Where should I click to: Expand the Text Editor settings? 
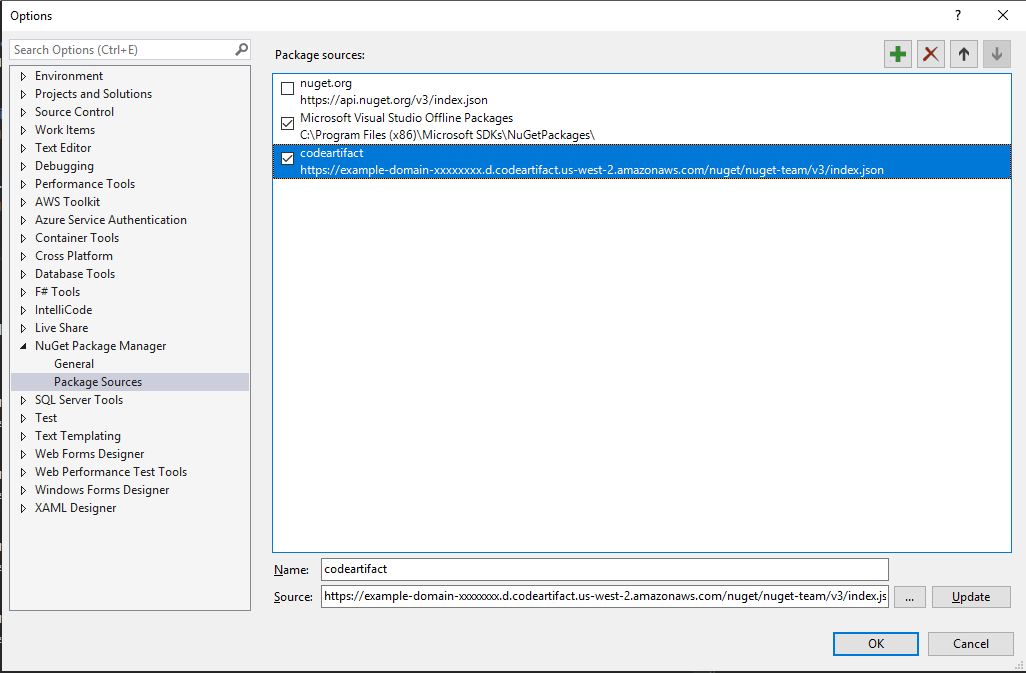pyautogui.click(x=23, y=147)
